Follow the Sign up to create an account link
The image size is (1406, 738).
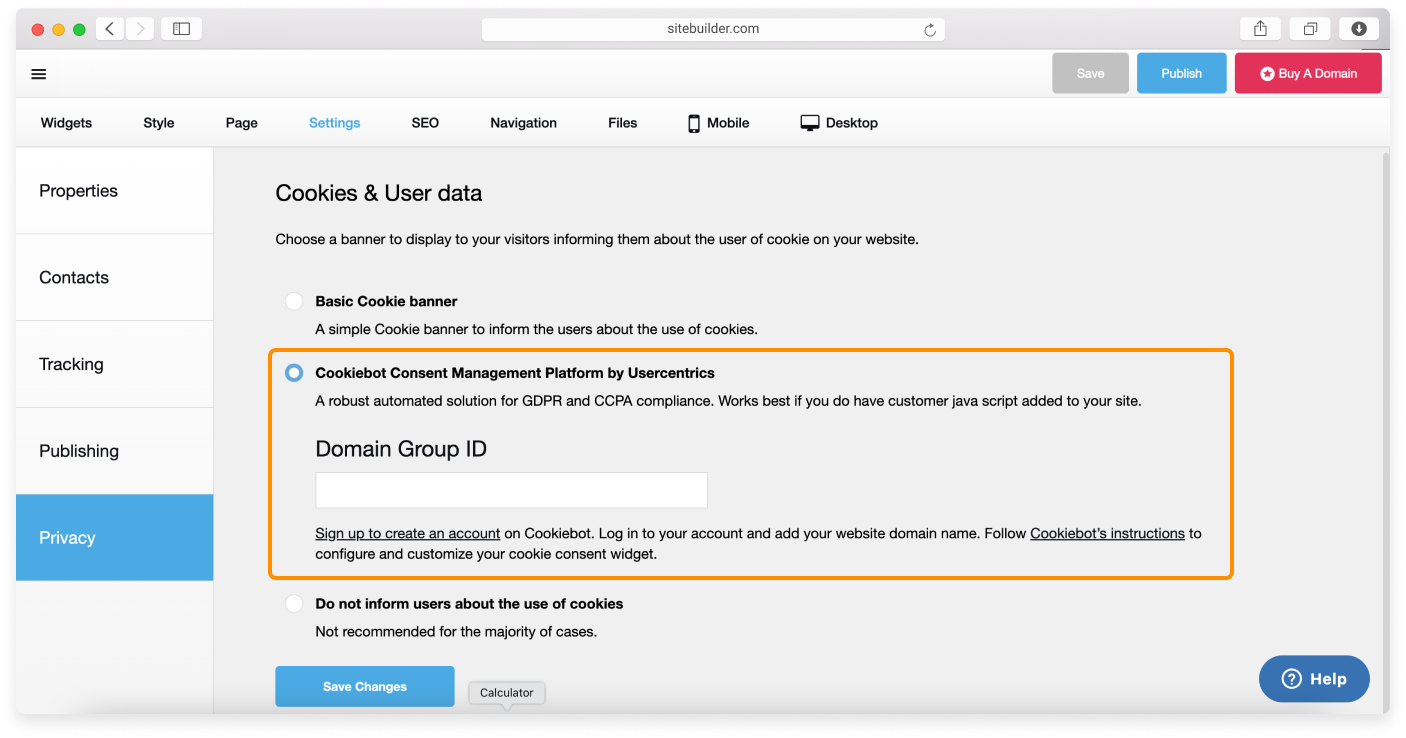tap(407, 534)
